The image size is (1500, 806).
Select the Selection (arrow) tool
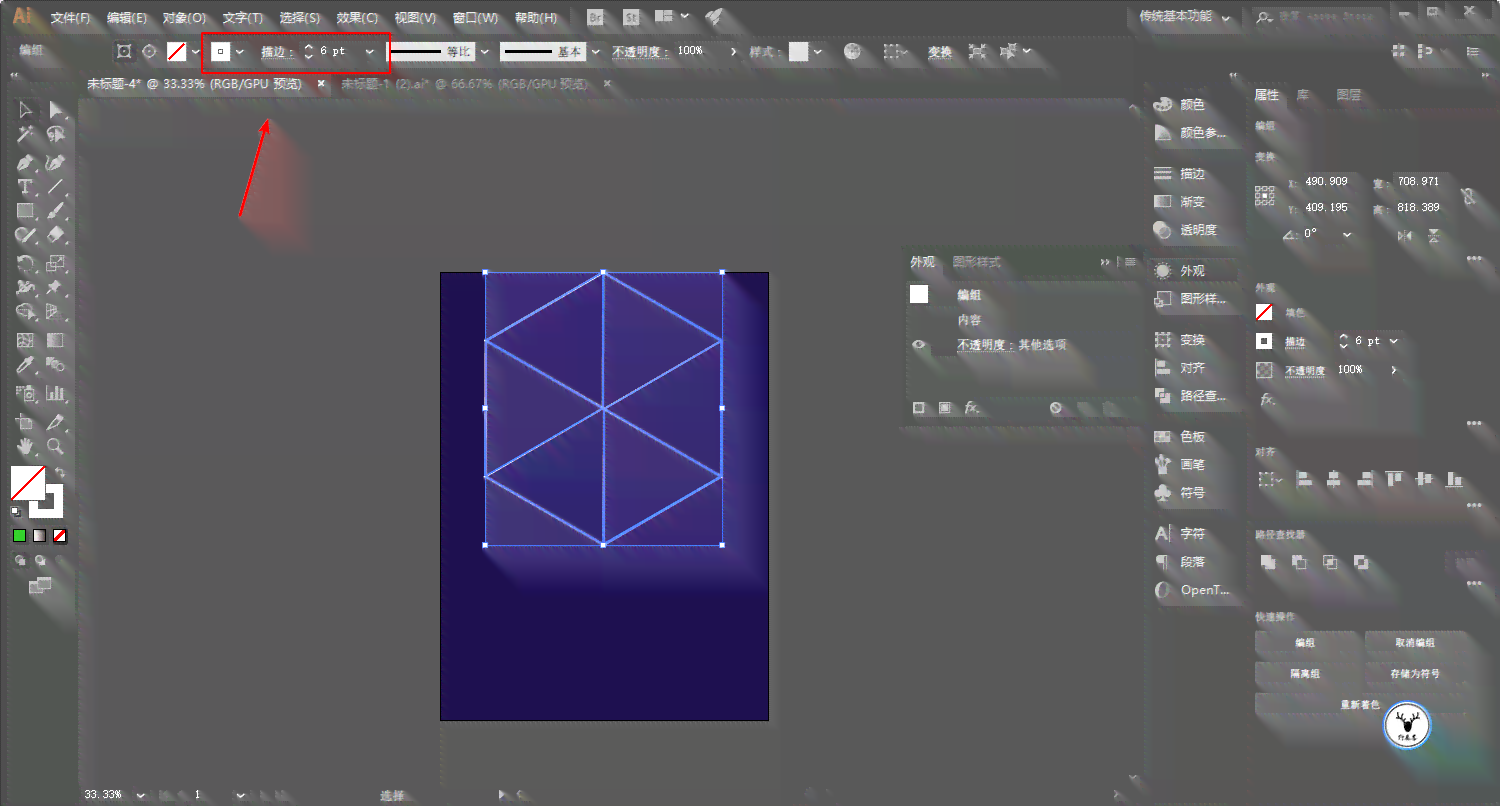26,110
